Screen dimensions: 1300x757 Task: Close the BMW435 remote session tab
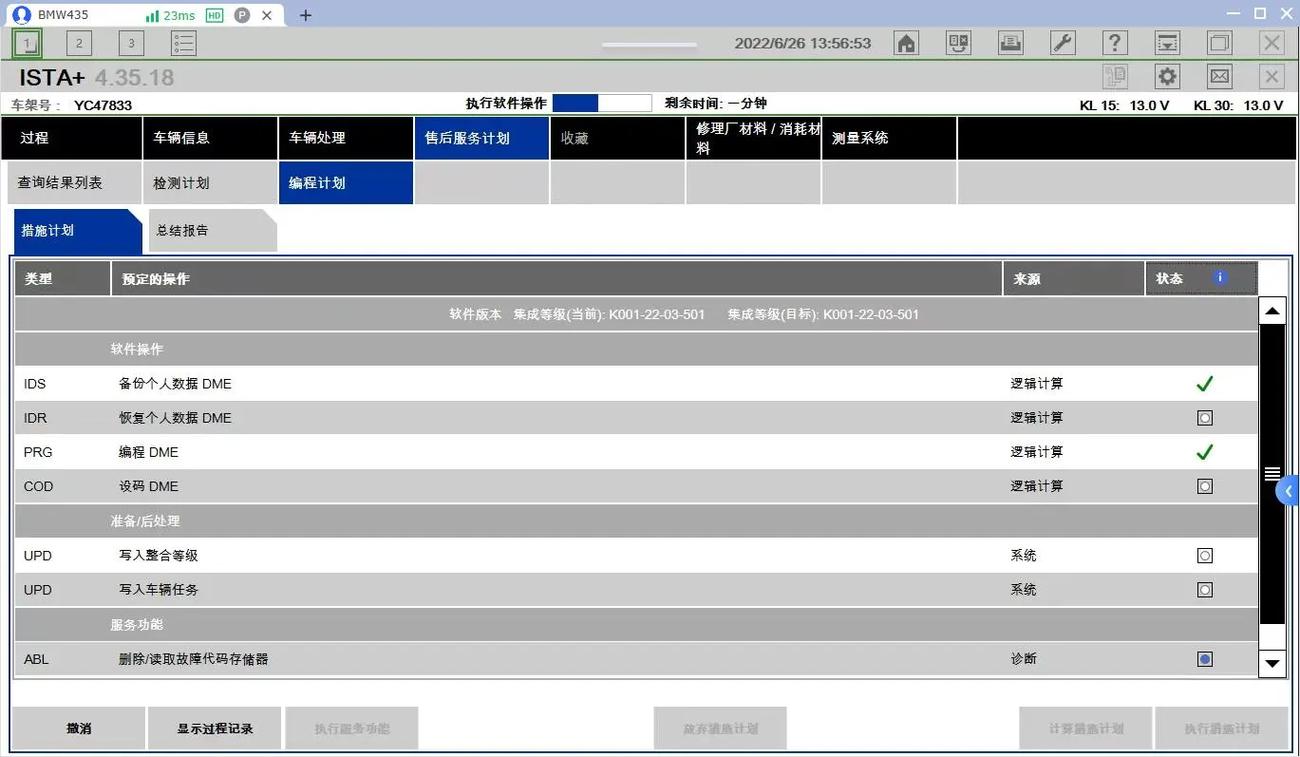266,15
